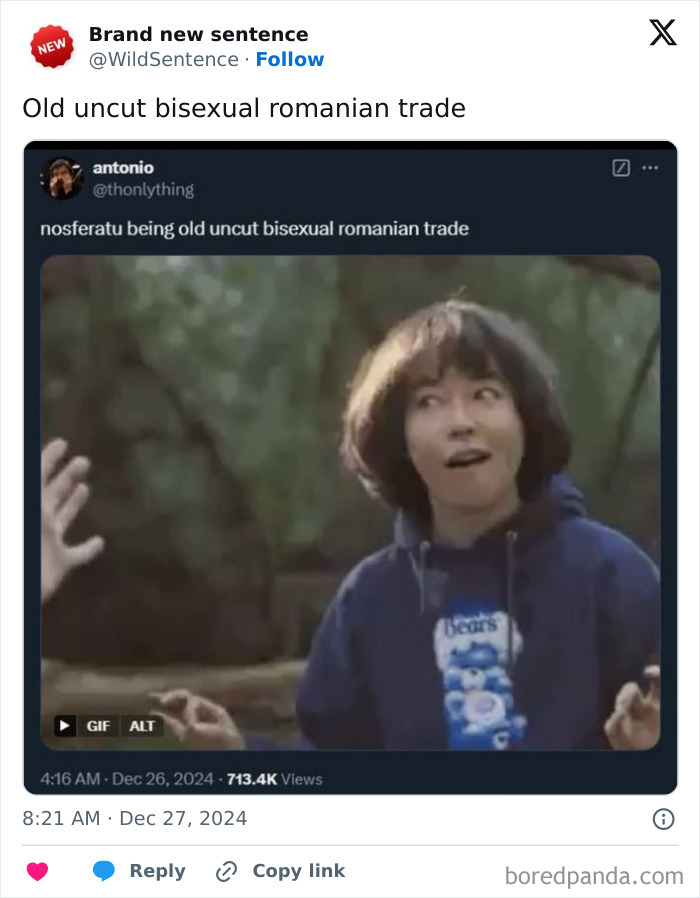Click the GIF badge label
The width and height of the screenshot is (700, 898).
(x=98, y=726)
